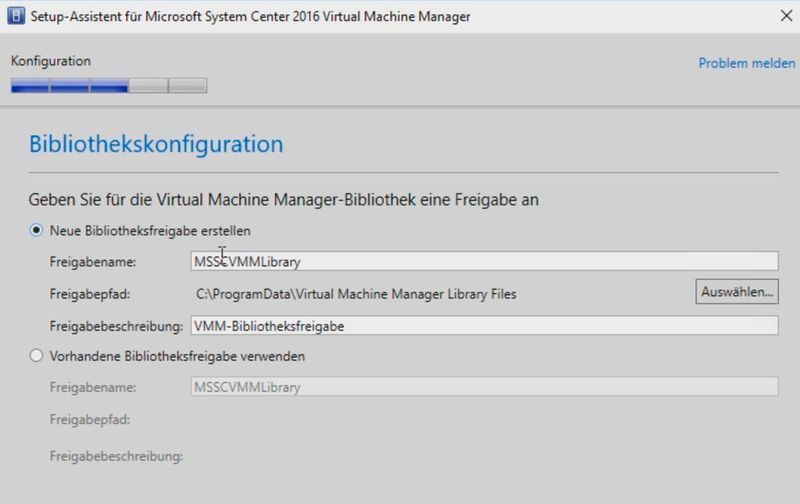Click the Konfiguration progress bar
Screen dimensions: 800x504
(109, 86)
